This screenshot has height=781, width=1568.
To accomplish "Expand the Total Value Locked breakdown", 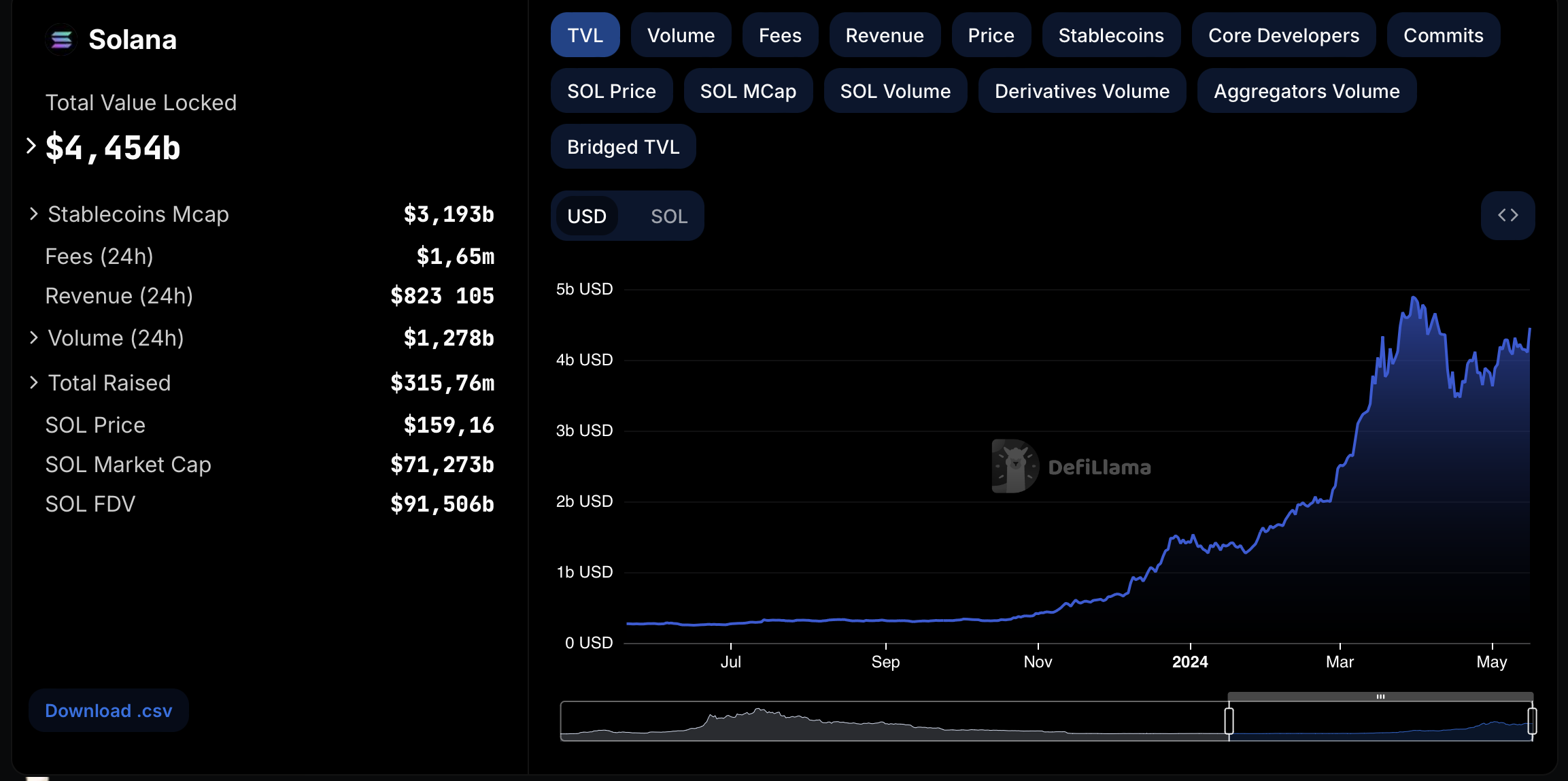I will tap(31, 146).
